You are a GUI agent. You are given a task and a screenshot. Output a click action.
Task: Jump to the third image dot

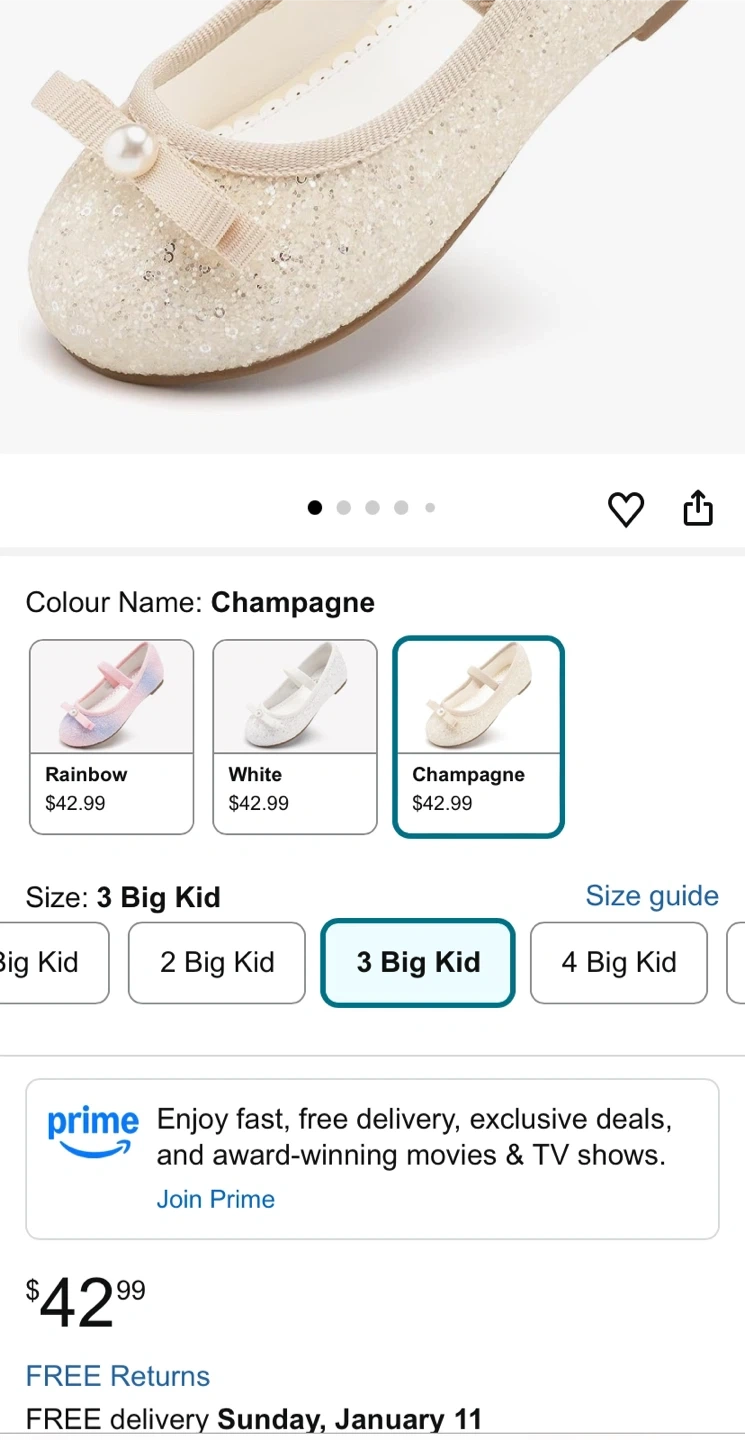pos(372,508)
